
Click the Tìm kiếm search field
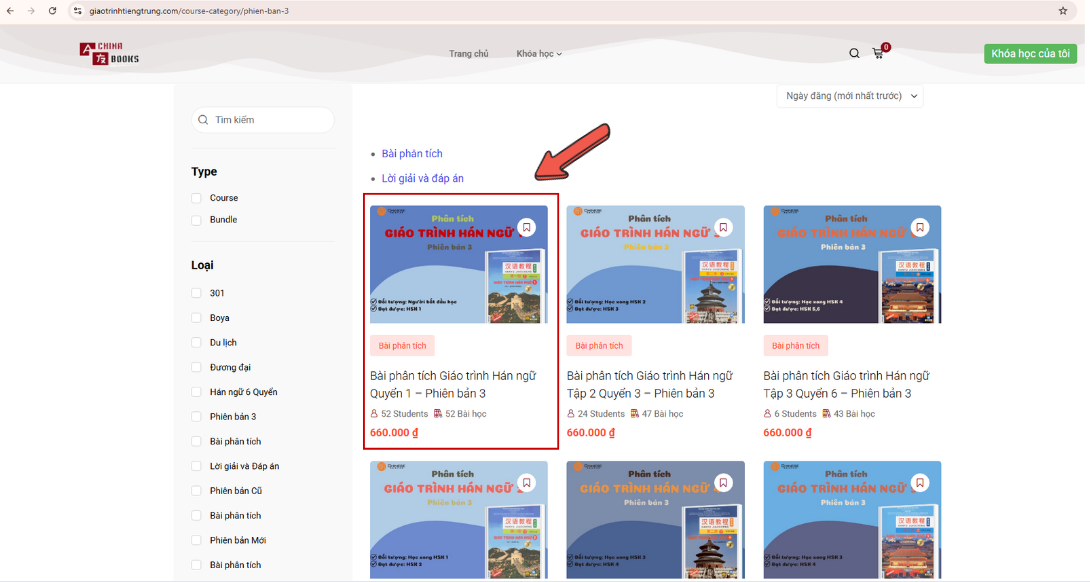[x=263, y=119]
